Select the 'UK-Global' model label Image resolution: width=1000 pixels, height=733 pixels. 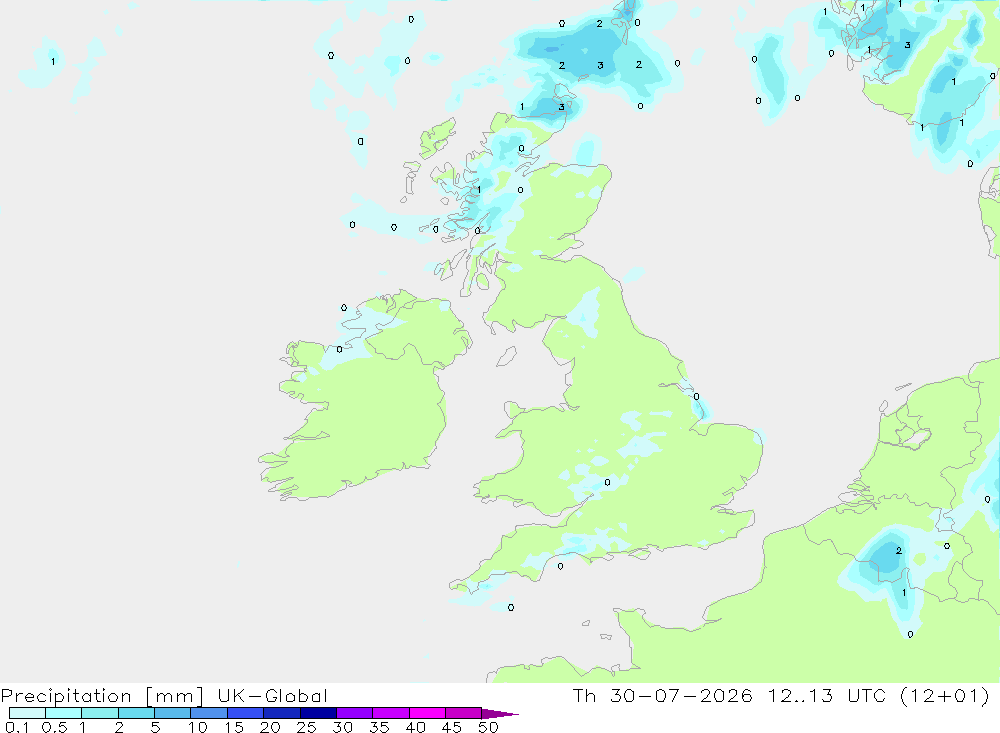(x=272, y=696)
